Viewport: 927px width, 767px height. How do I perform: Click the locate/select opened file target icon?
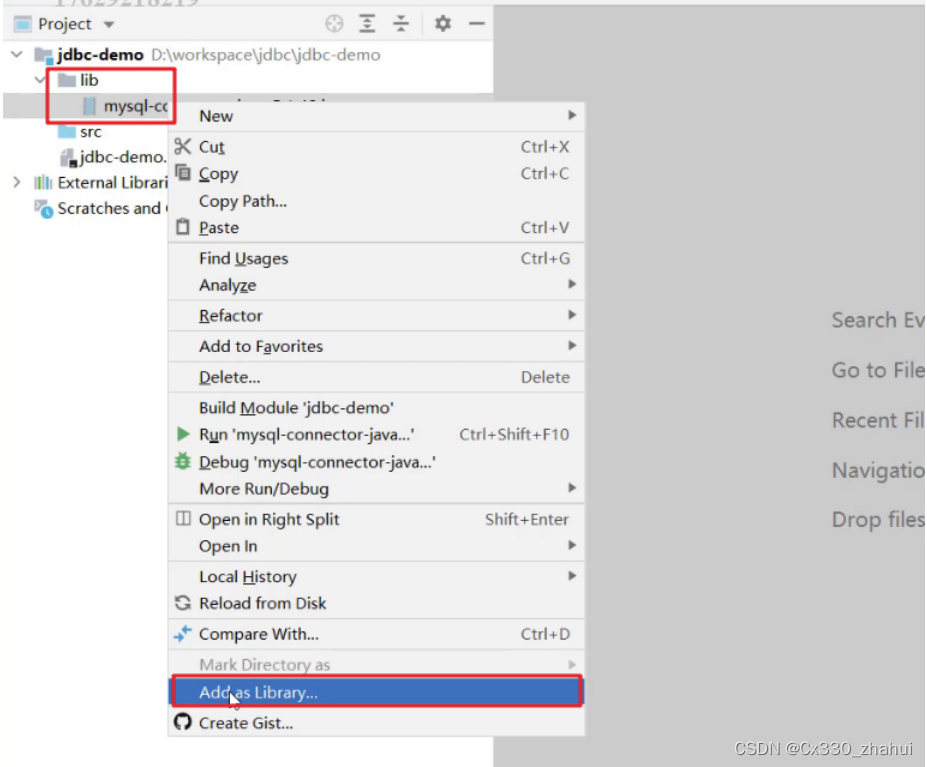[334, 24]
